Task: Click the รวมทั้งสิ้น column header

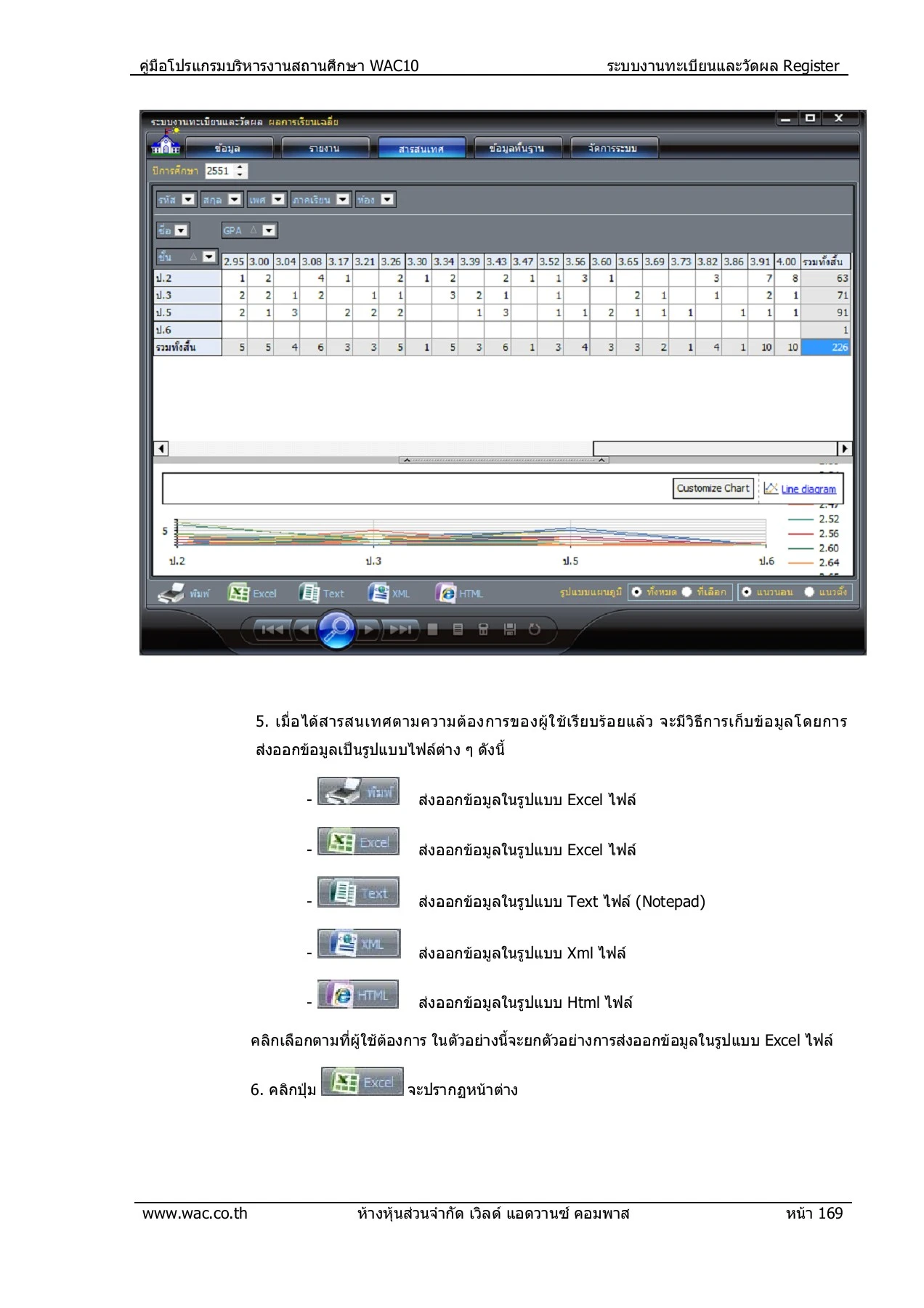Action: [x=826, y=262]
